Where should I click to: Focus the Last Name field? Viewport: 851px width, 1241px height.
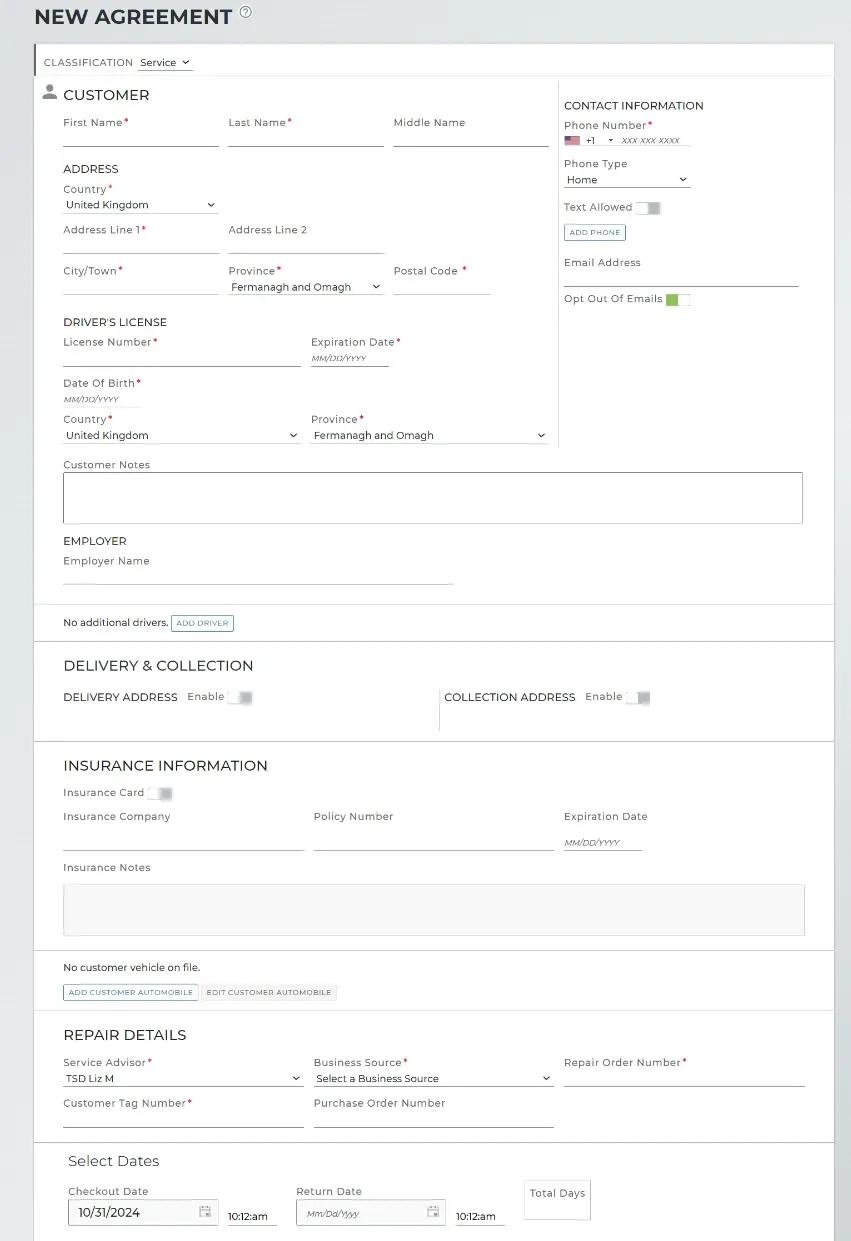(306, 138)
